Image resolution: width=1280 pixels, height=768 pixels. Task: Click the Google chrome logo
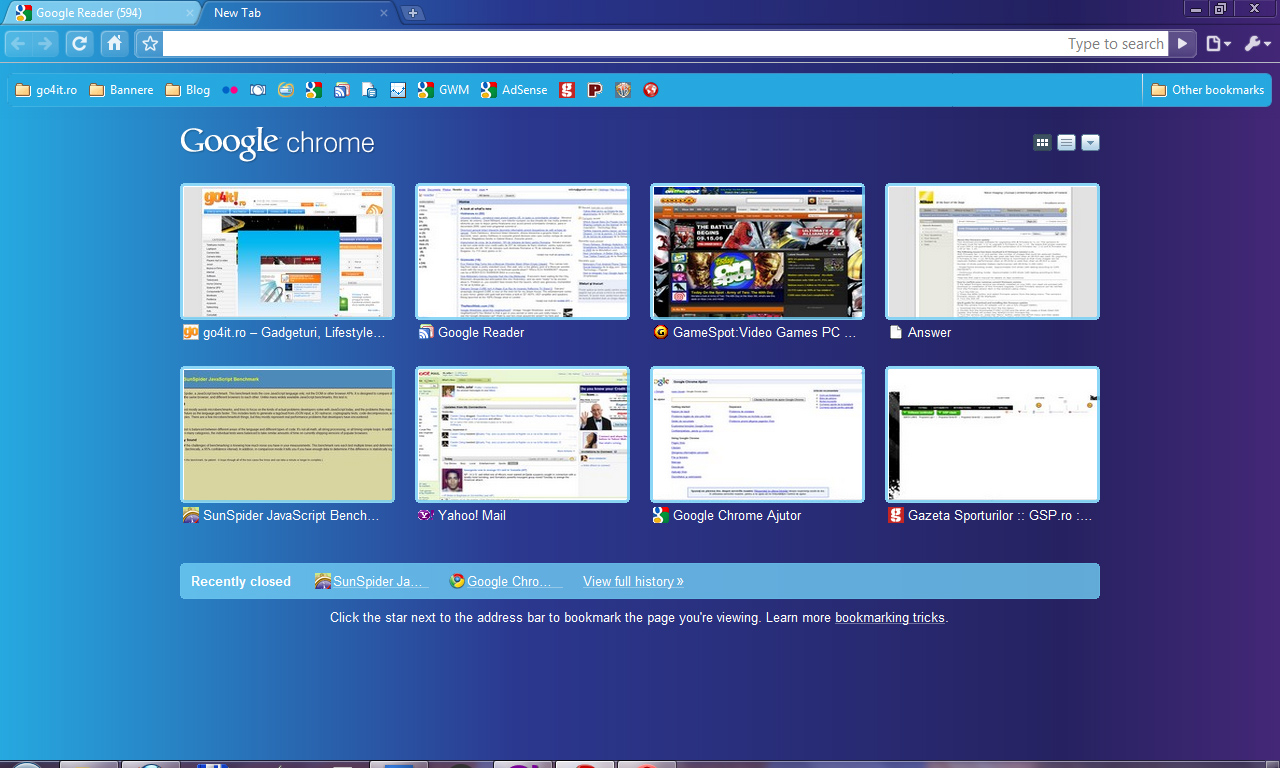pyautogui.click(x=278, y=143)
